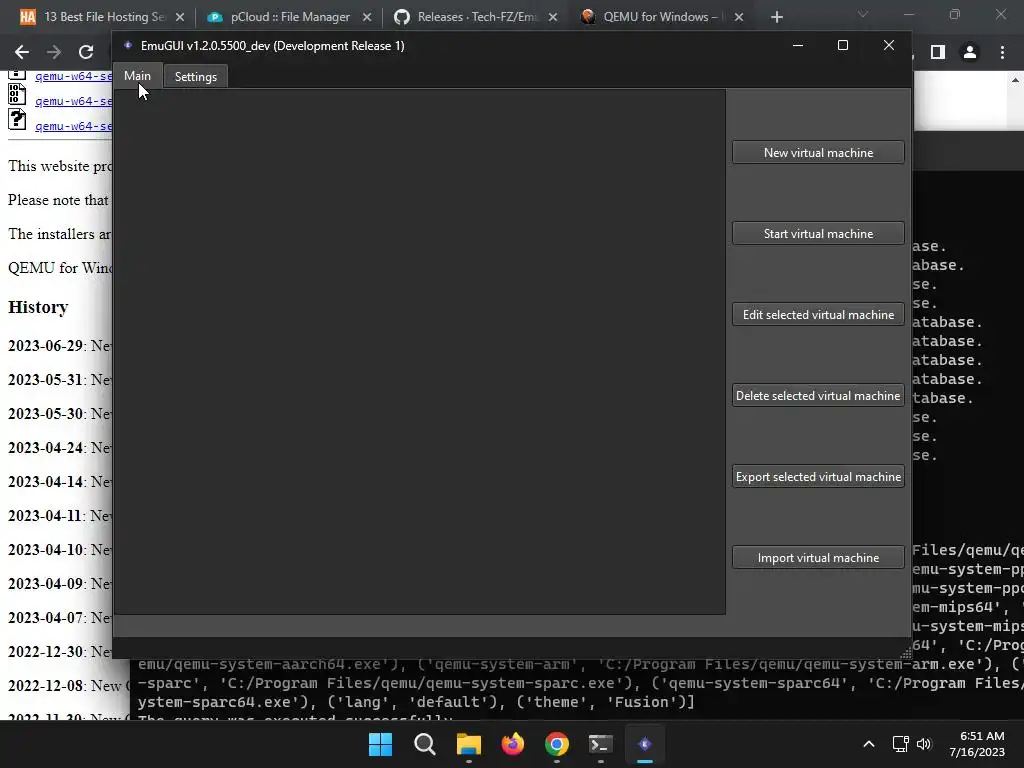This screenshot has height=768, width=1024.
Task: Open Chrome from the taskbar
Action: pyautogui.click(x=556, y=744)
